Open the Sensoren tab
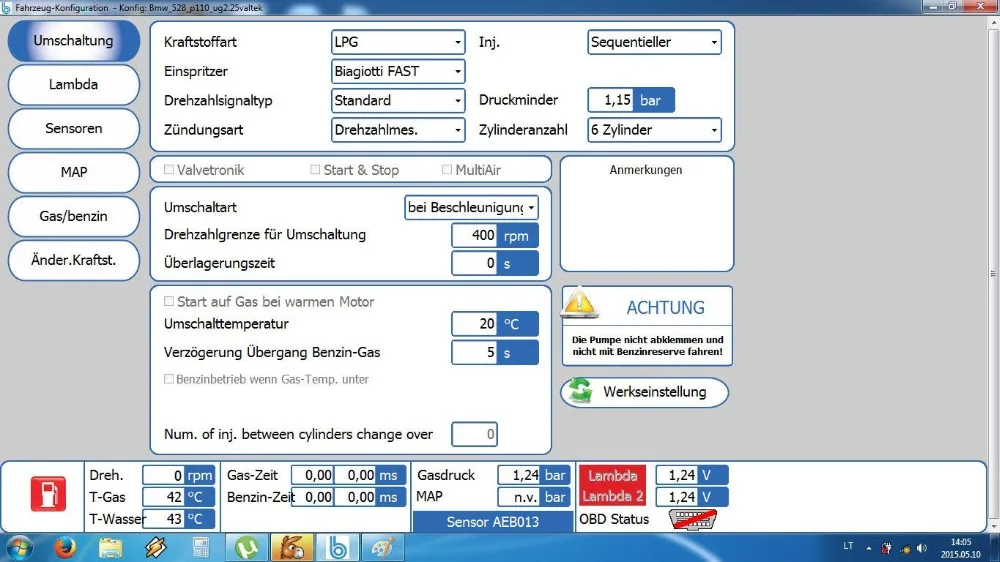The image size is (1000, 562). (x=74, y=128)
